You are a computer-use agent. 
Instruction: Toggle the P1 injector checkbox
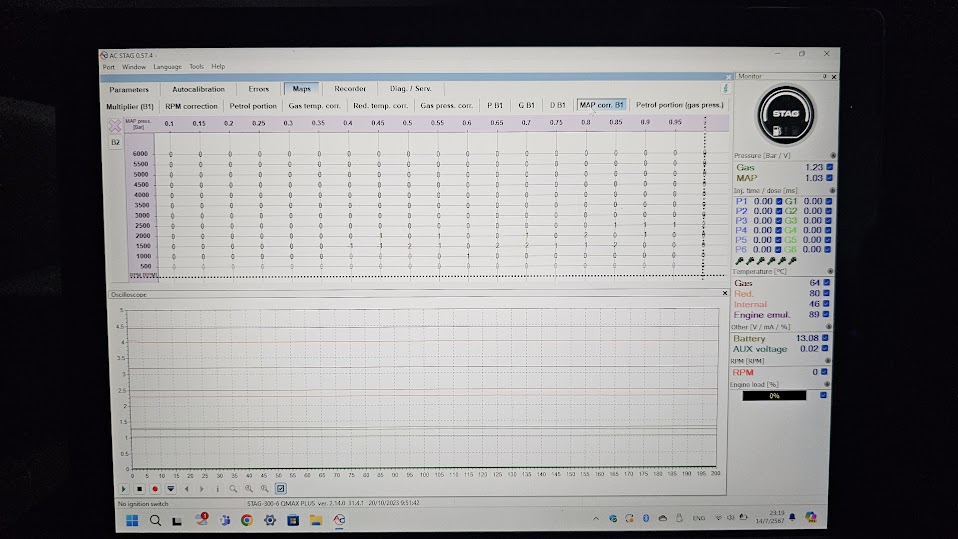pyautogui.click(x=779, y=201)
